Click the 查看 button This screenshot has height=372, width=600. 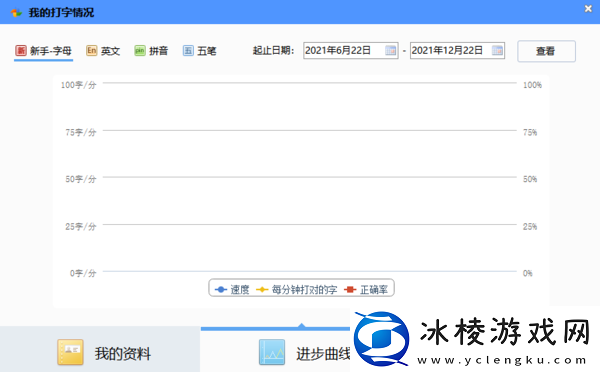(x=546, y=51)
